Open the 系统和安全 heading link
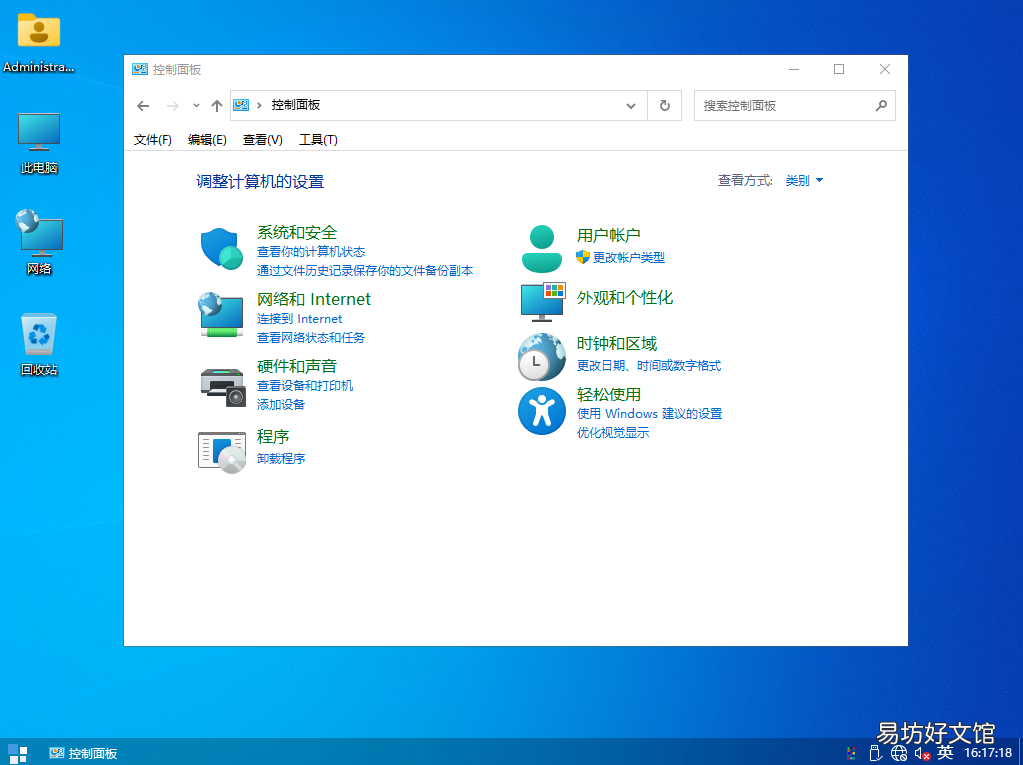Screen dimensions: 1023x765 (x=297, y=232)
